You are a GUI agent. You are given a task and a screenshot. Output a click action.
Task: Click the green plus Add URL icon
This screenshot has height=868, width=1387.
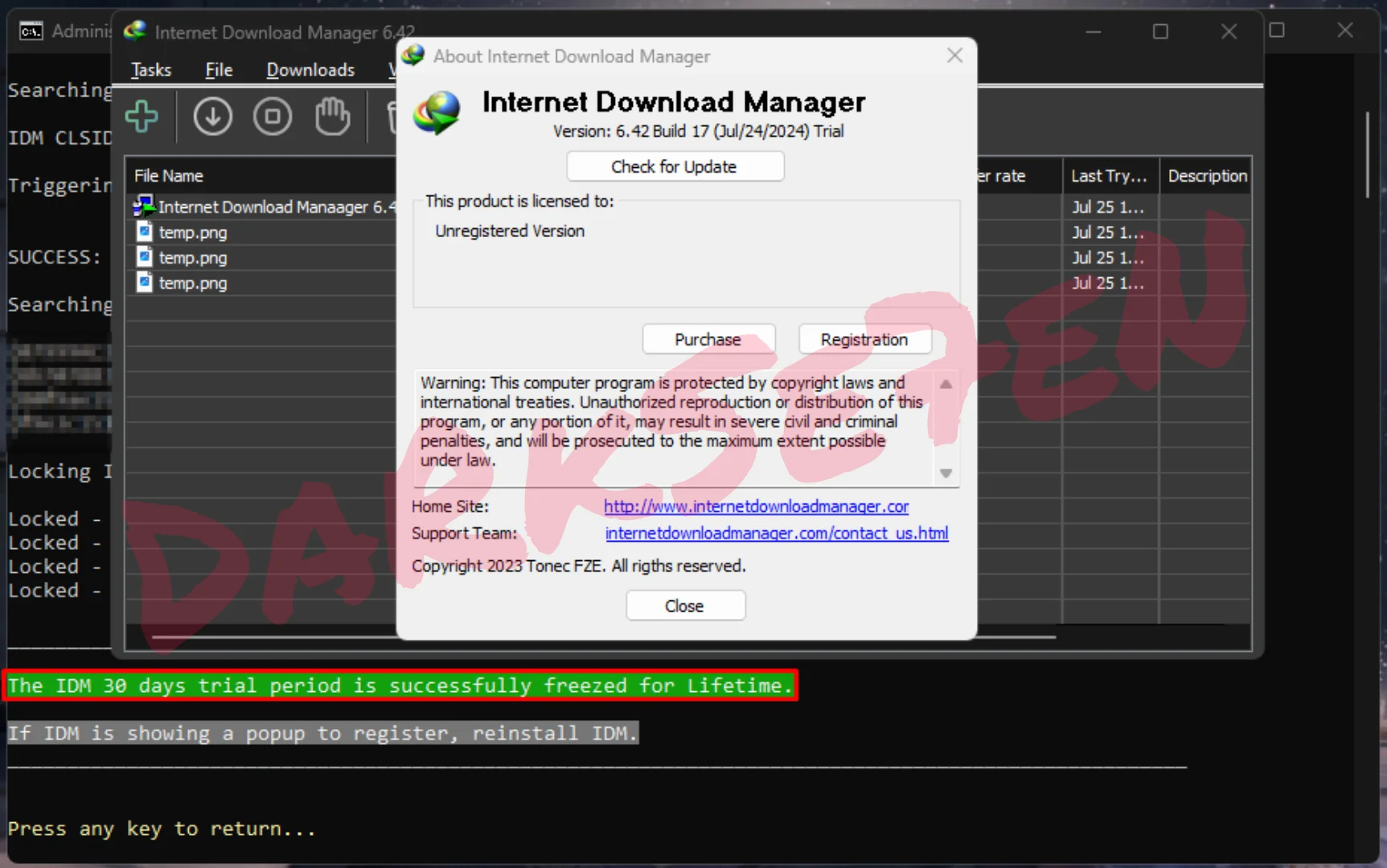point(142,117)
